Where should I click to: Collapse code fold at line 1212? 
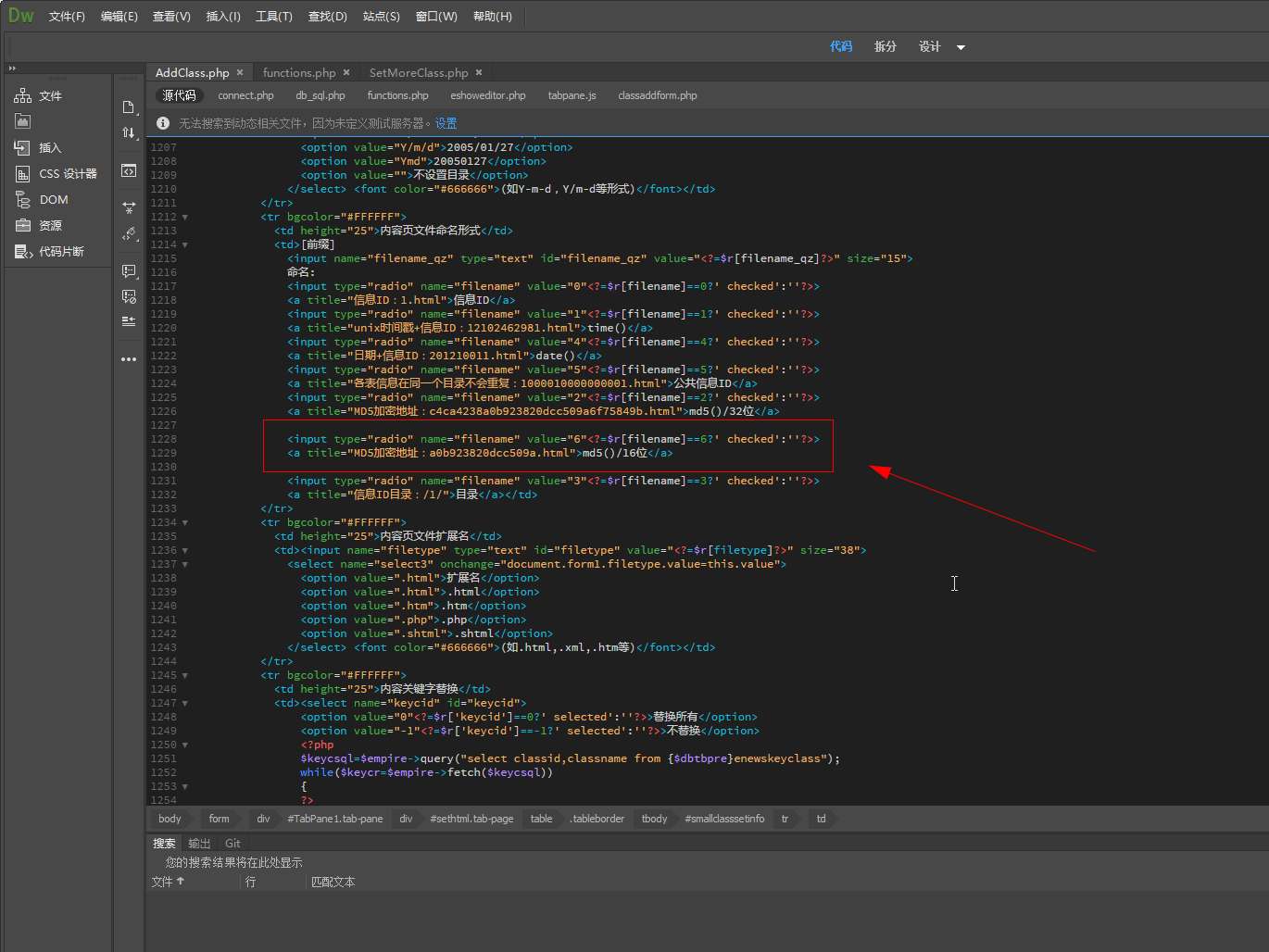[x=185, y=218]
